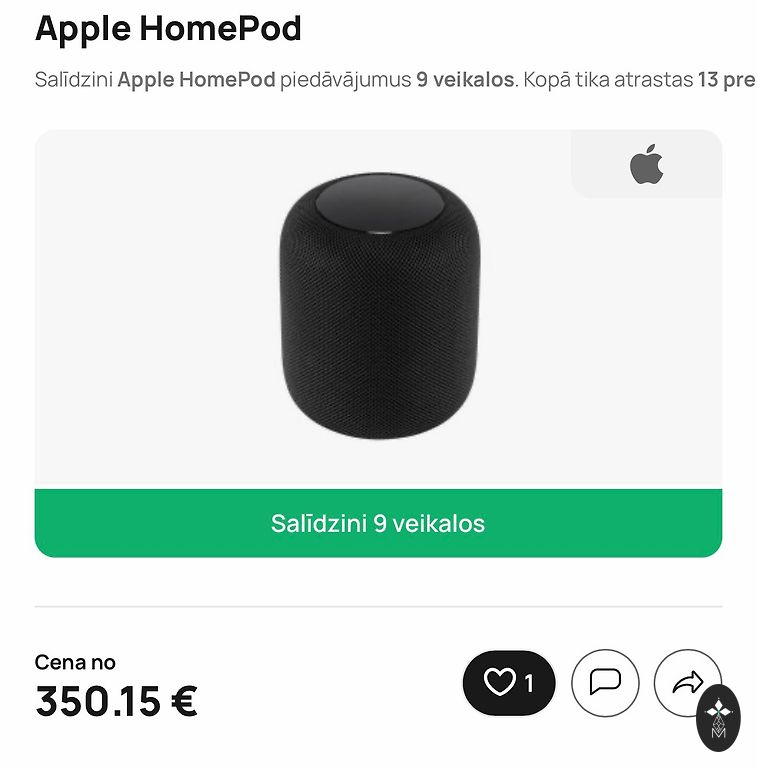Image resolution: width=757 pixels, height=768 pixels.
Task: Click the Kopā tika atrastas phrase
Action: click(608, 80)
